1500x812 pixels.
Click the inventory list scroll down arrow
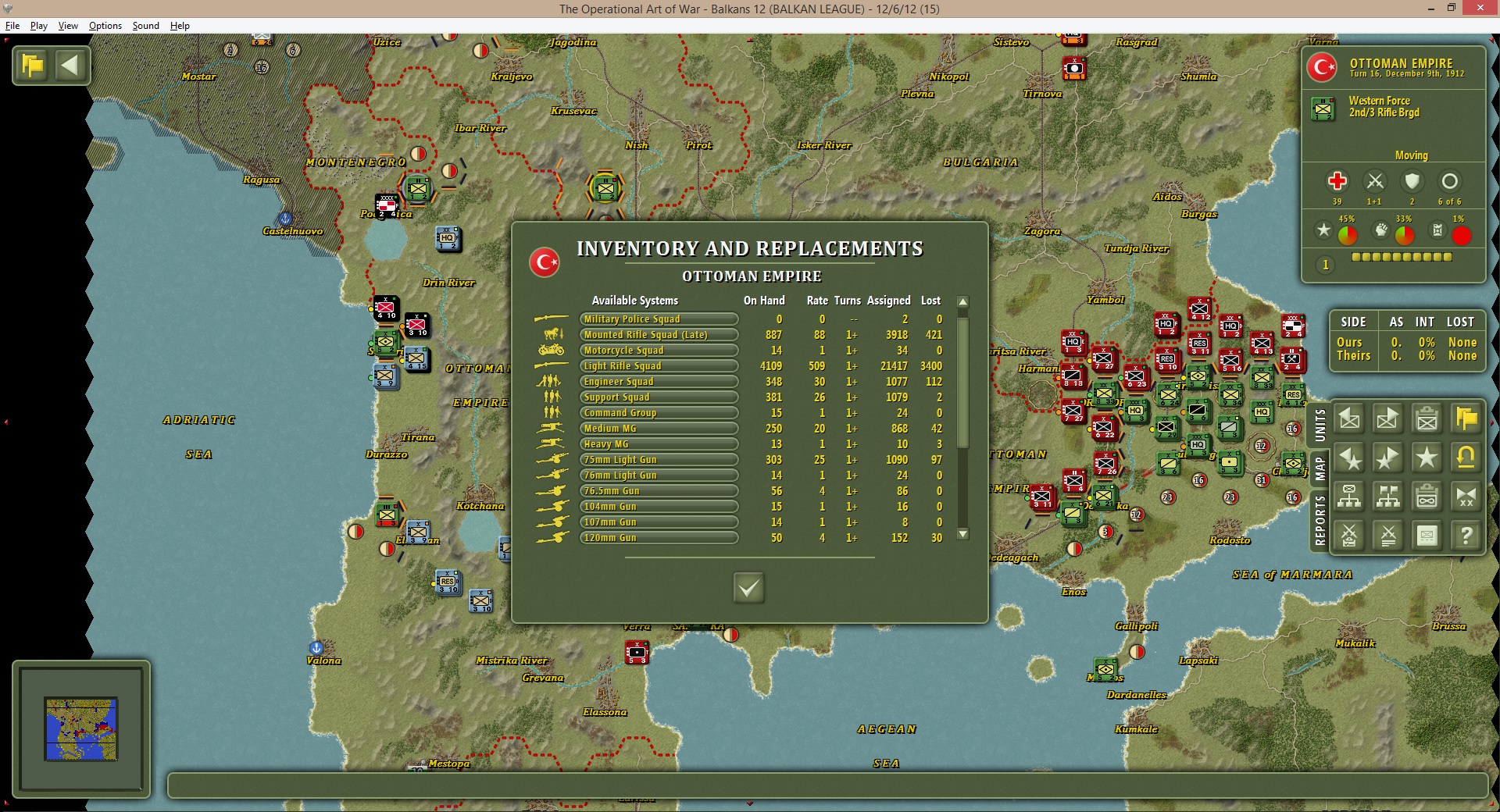point(963,534)
